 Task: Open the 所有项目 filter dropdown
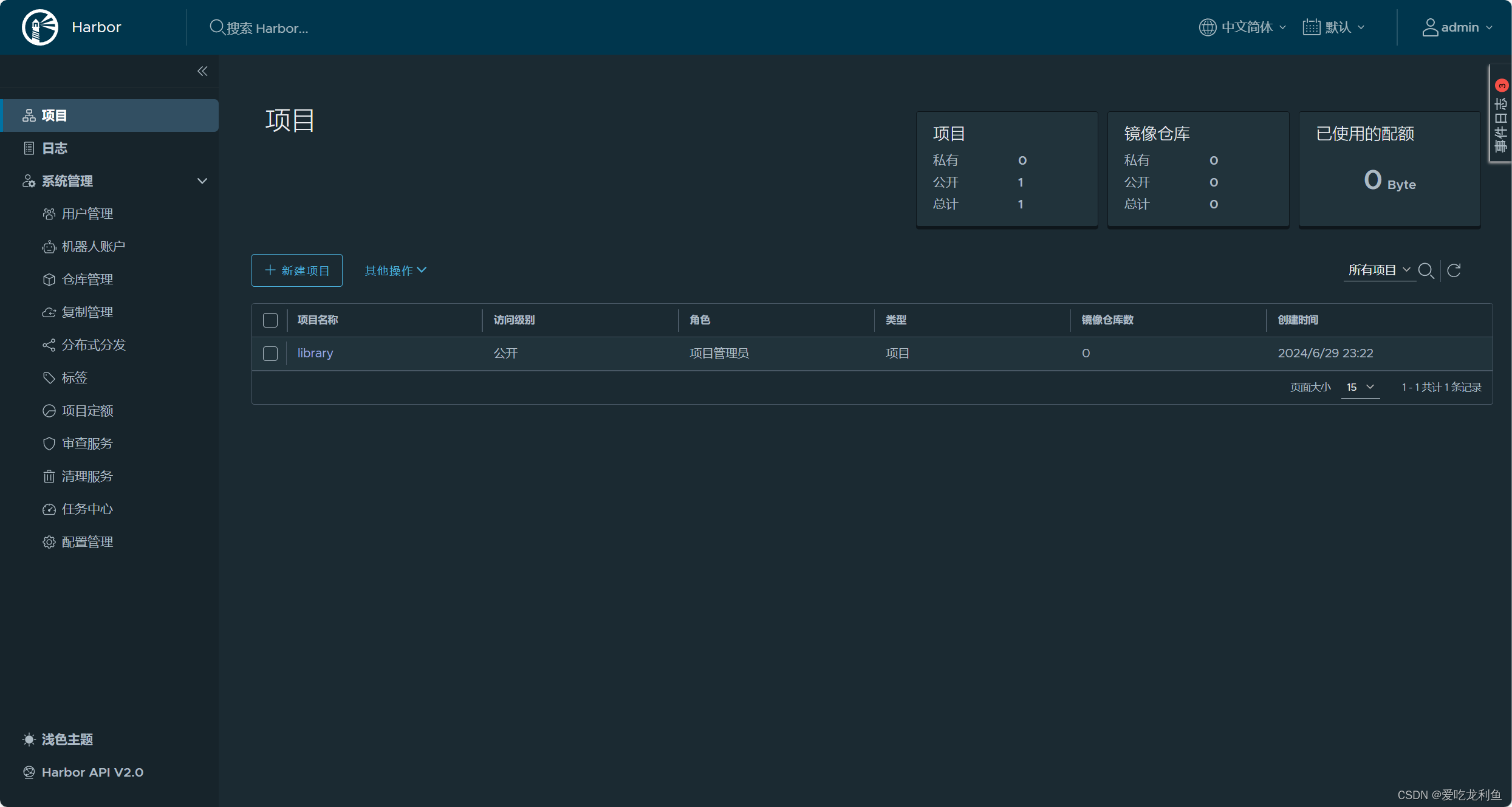pyautogui.click(x=1379, y=270)
